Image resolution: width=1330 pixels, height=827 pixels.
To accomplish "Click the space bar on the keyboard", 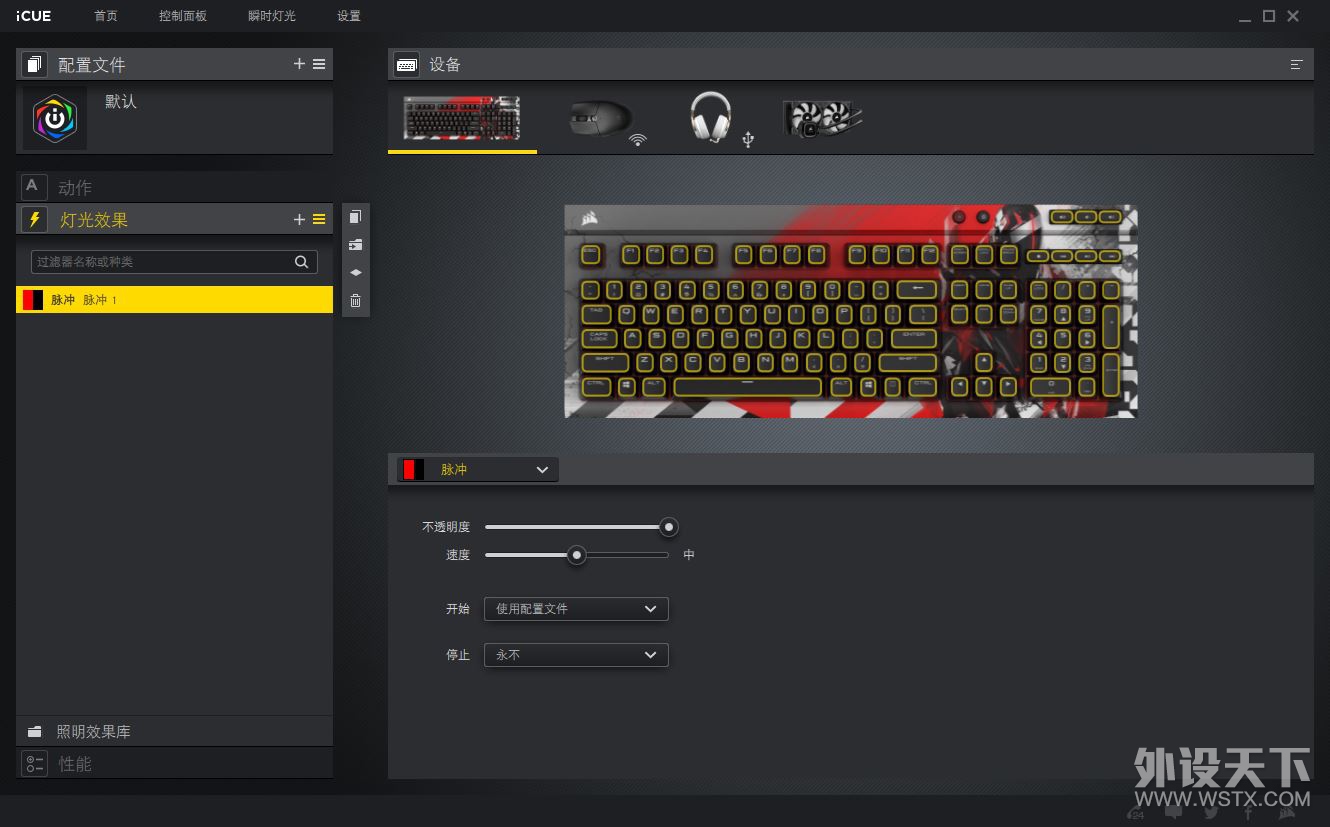I will (748, 385).
